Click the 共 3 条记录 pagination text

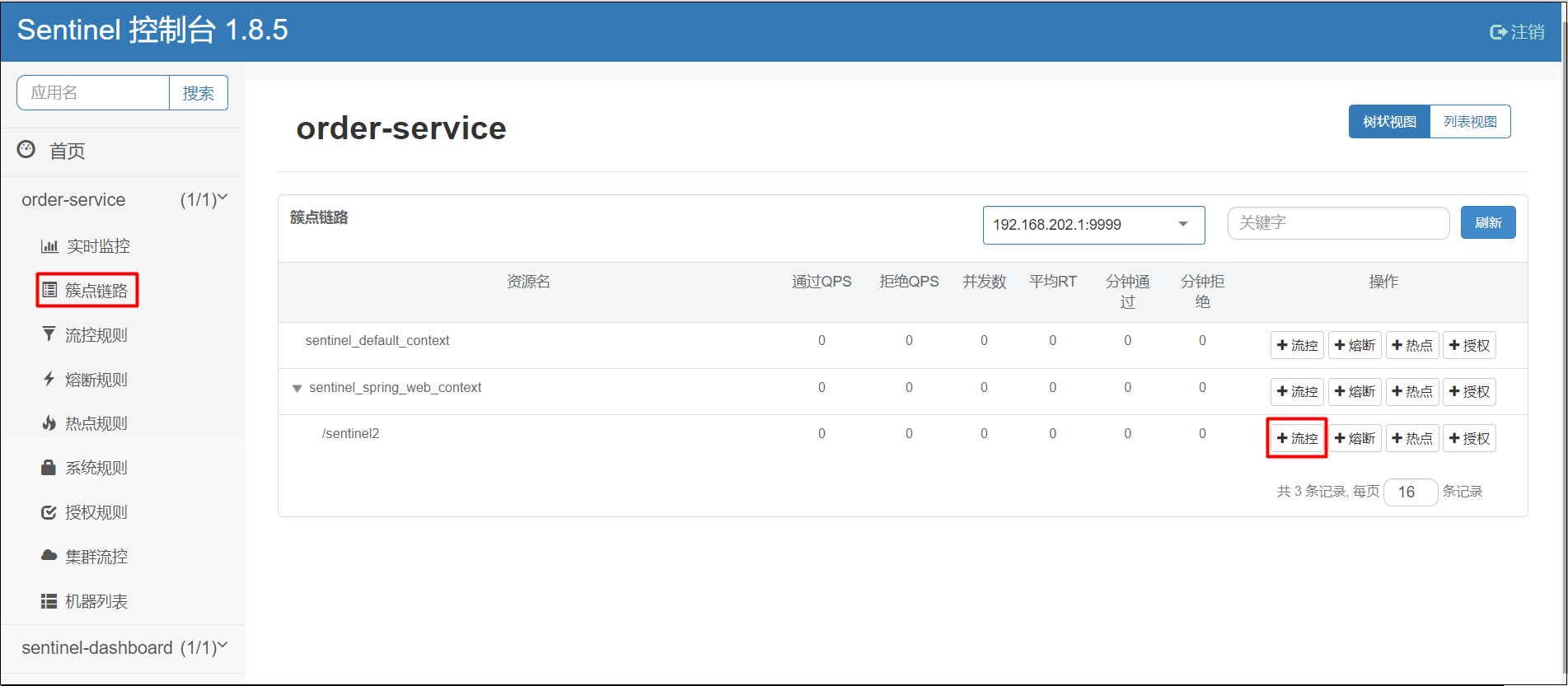pos(1312,492)
